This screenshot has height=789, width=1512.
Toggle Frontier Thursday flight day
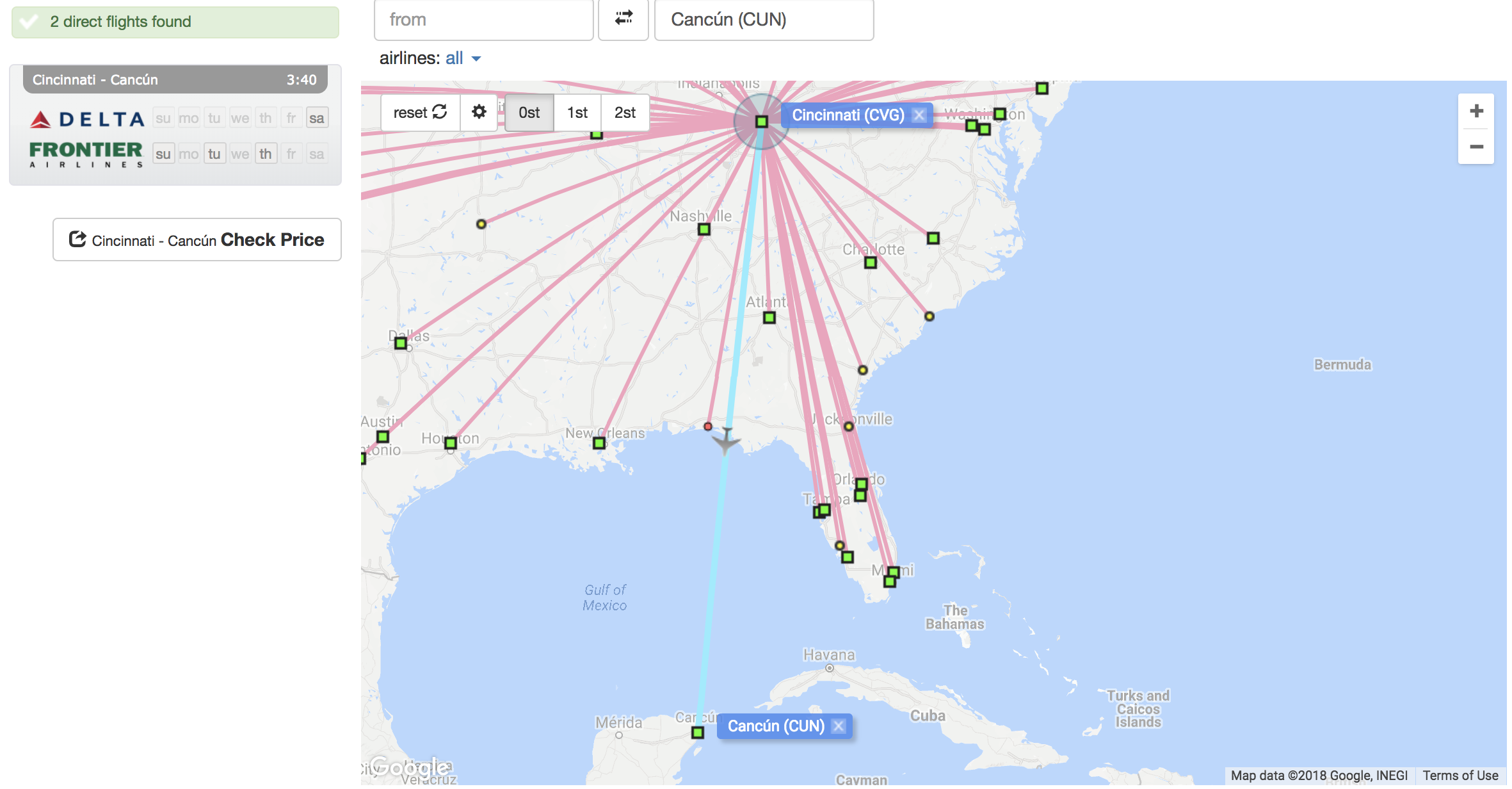(266, 154)
